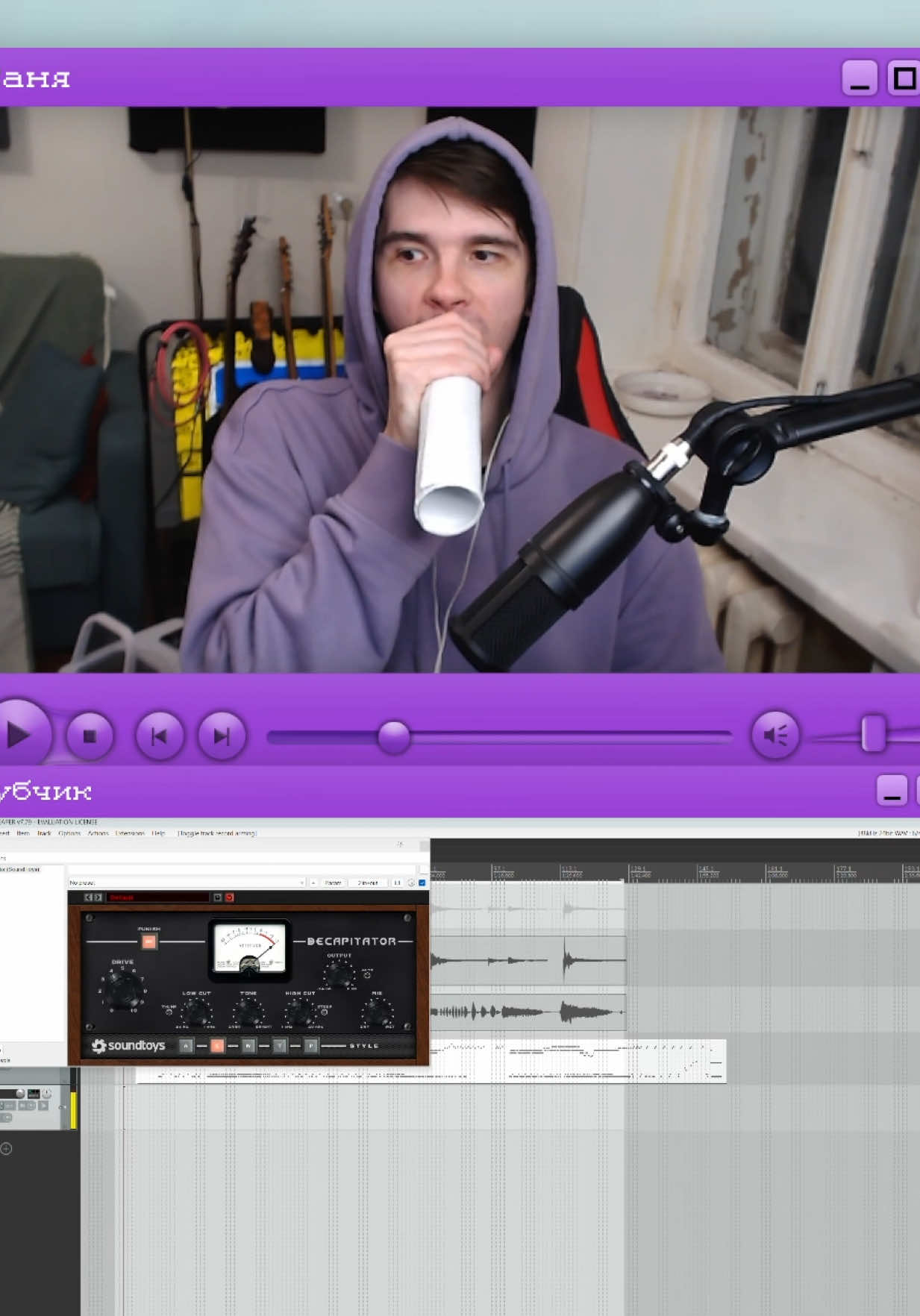Click the Drive knob on Decapitator

(x=123, y=990)
